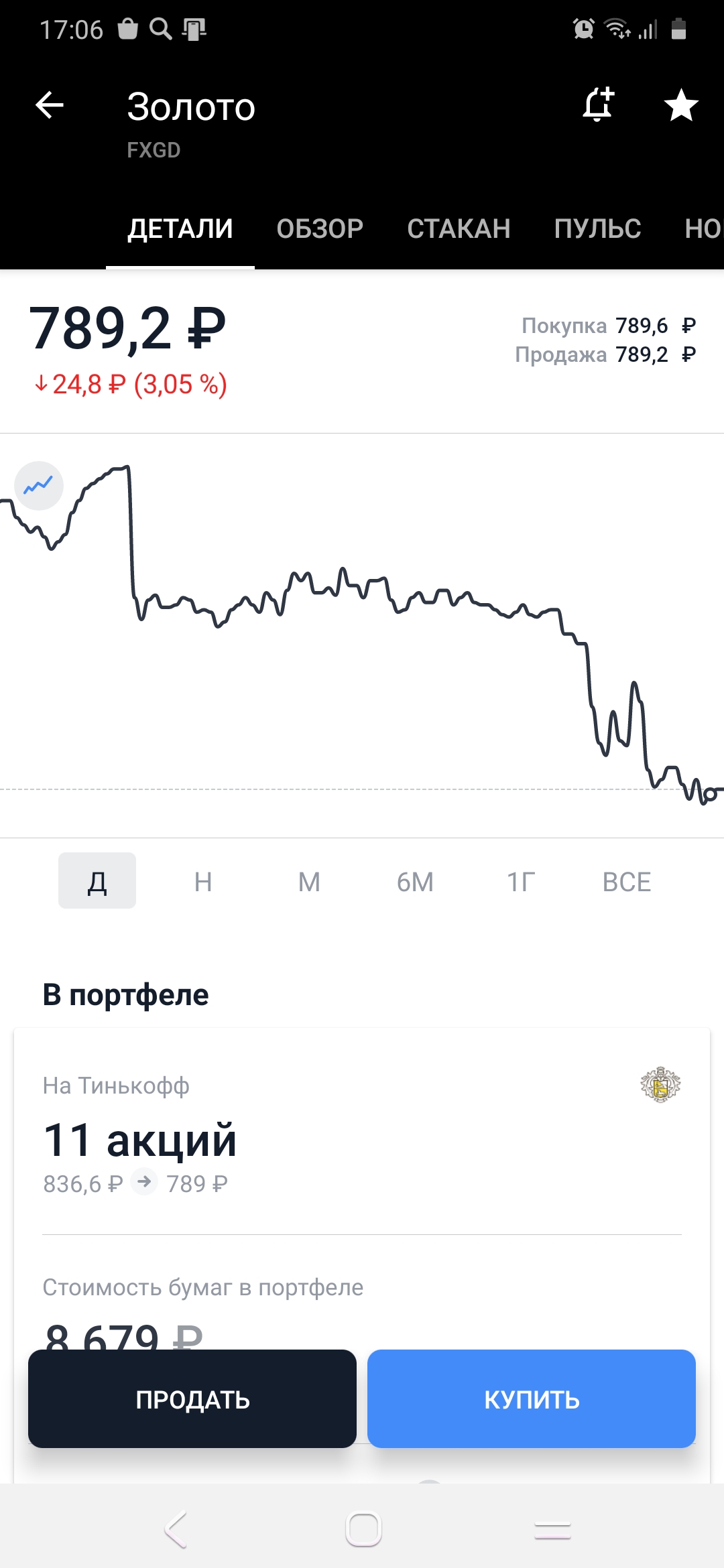Select the Д (day) chart period
The image size is (724, 1568).
[x=97, y=881]
